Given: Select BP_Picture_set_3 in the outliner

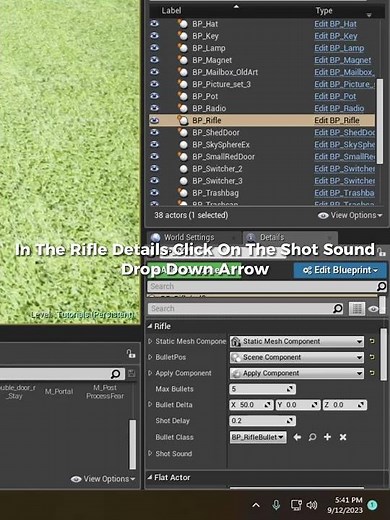Looking at the screenshot, I should [221, 84].
